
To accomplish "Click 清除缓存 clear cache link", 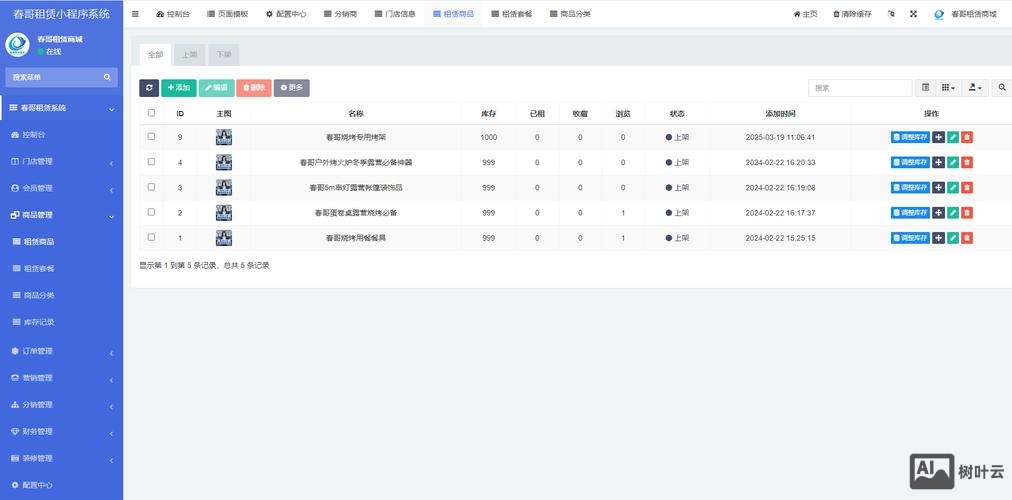I will pos(852,14).
